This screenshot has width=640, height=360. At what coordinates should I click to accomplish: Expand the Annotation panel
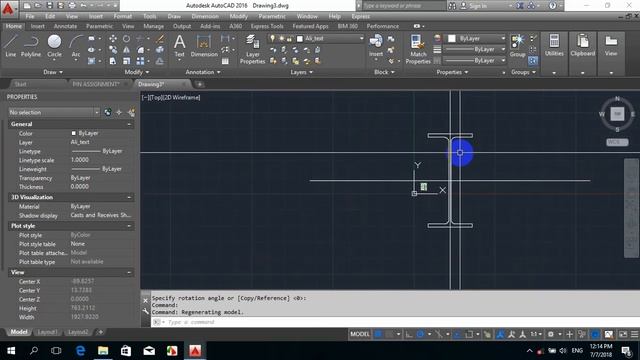coord(203,72)
